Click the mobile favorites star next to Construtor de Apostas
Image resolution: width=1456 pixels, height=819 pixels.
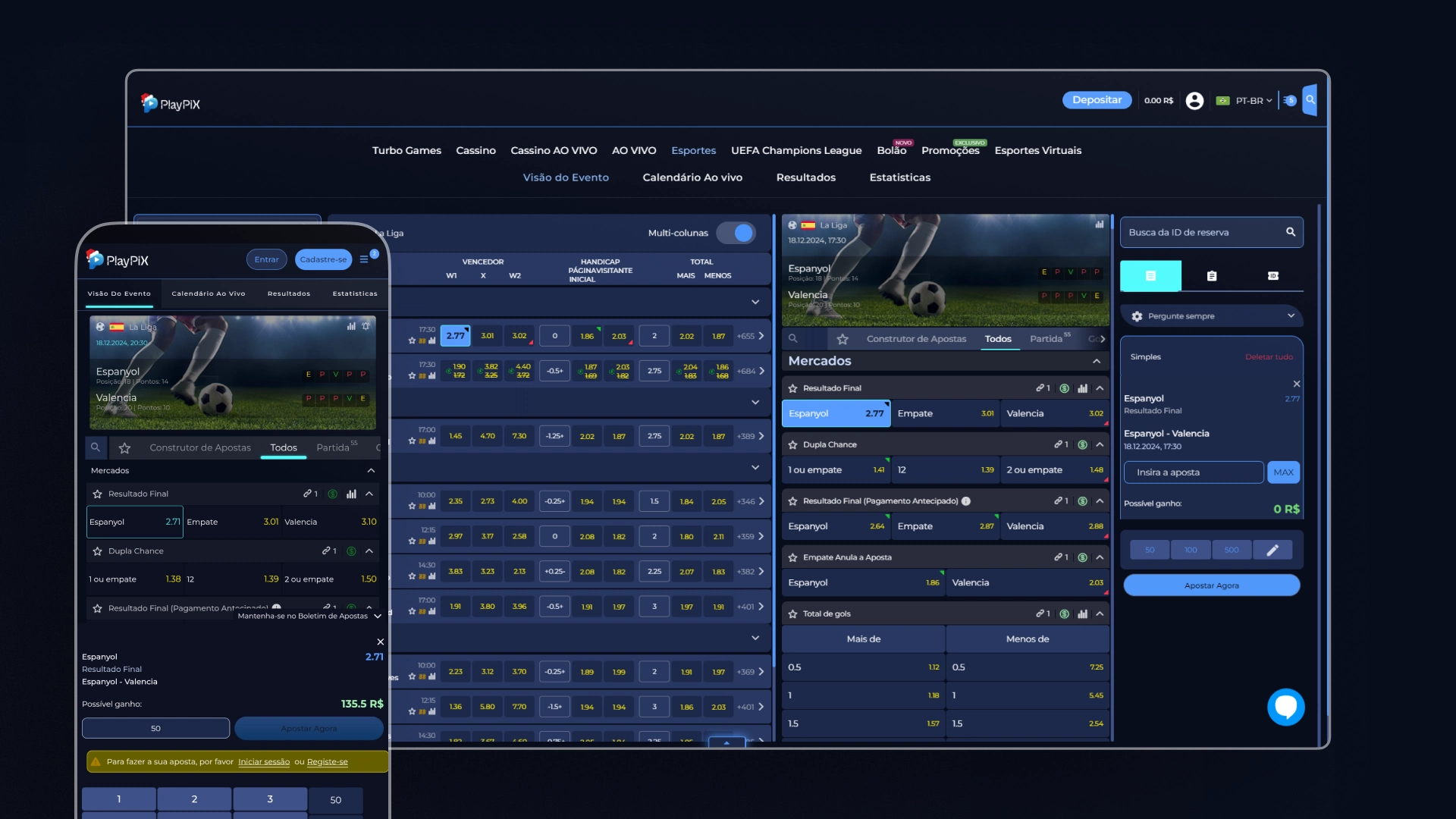(x=125, y=448)
